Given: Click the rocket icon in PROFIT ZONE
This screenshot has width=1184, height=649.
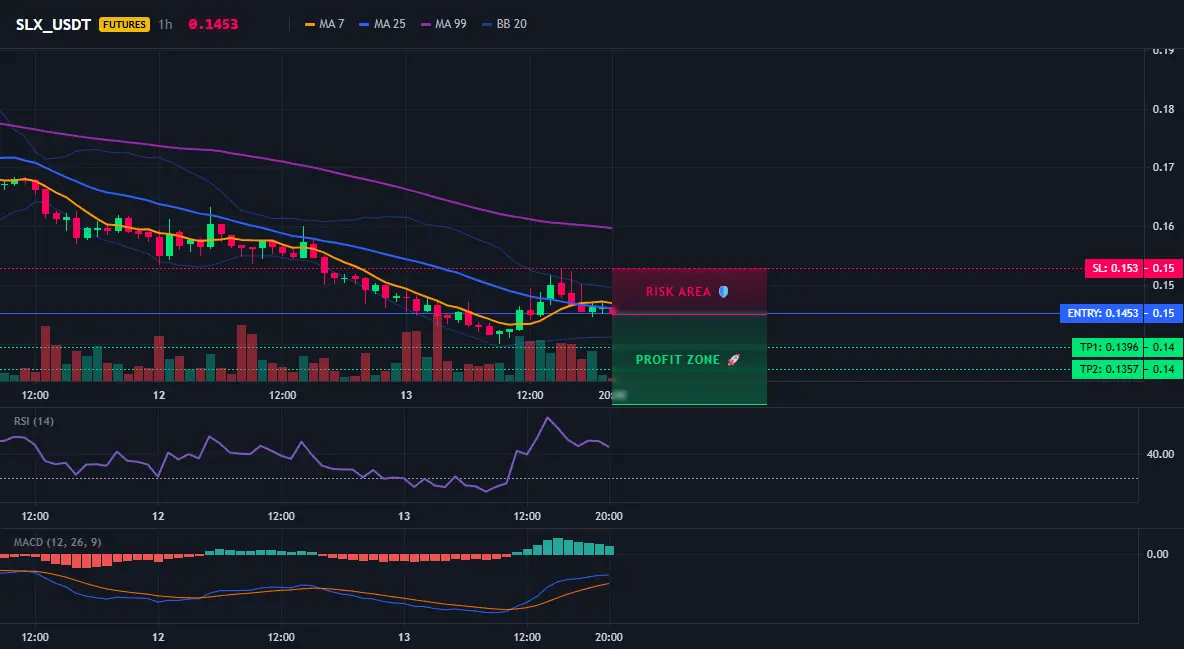Looking at the screenshot, I should click(733, 360).
